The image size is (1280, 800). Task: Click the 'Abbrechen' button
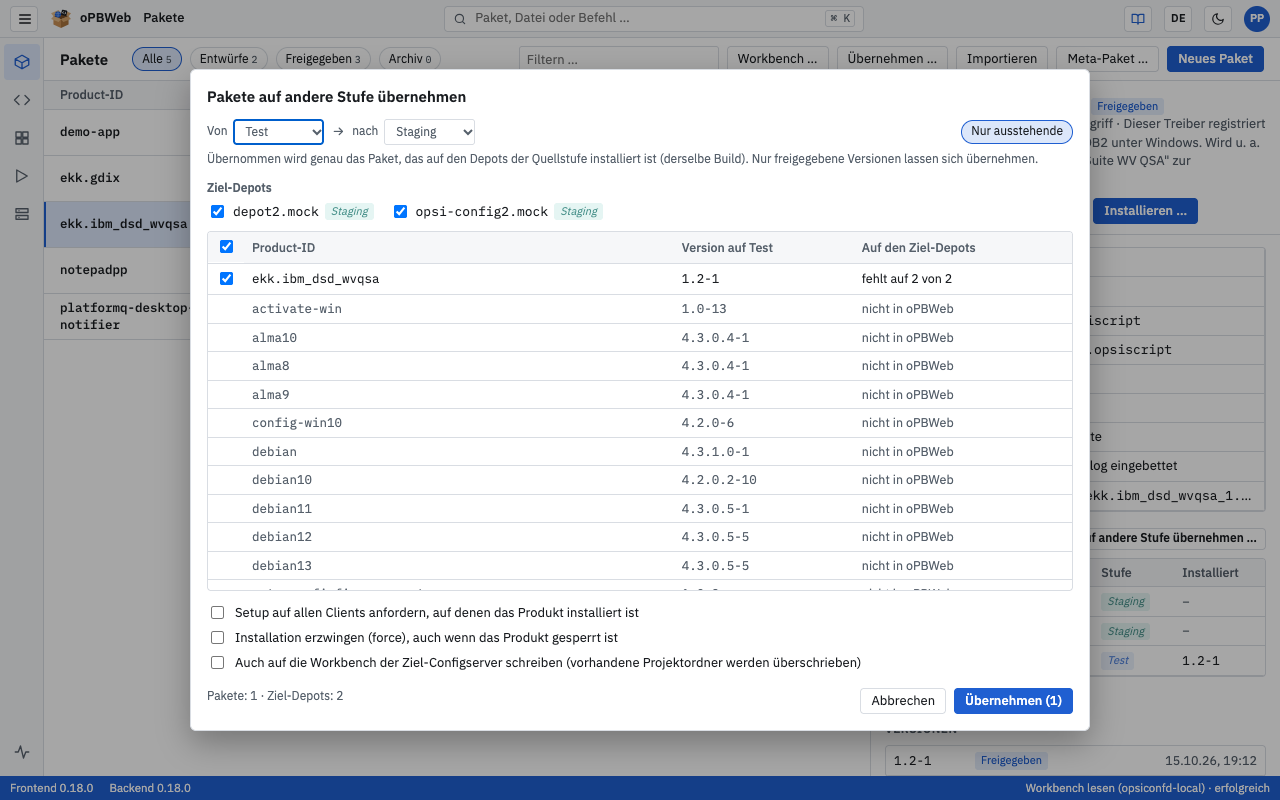(903, 701)
